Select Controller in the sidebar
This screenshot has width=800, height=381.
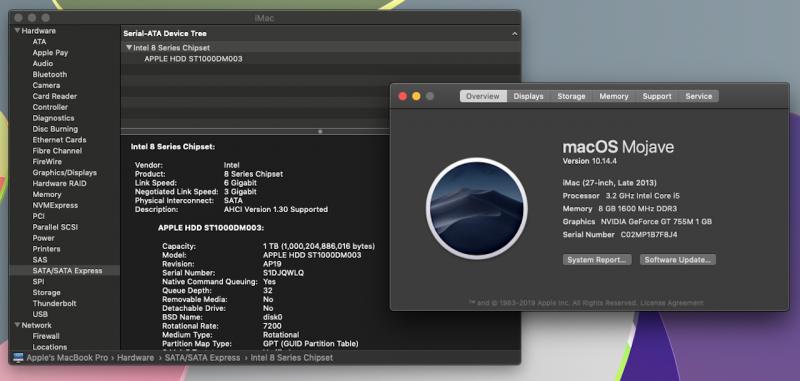click(x=50, y=107)
